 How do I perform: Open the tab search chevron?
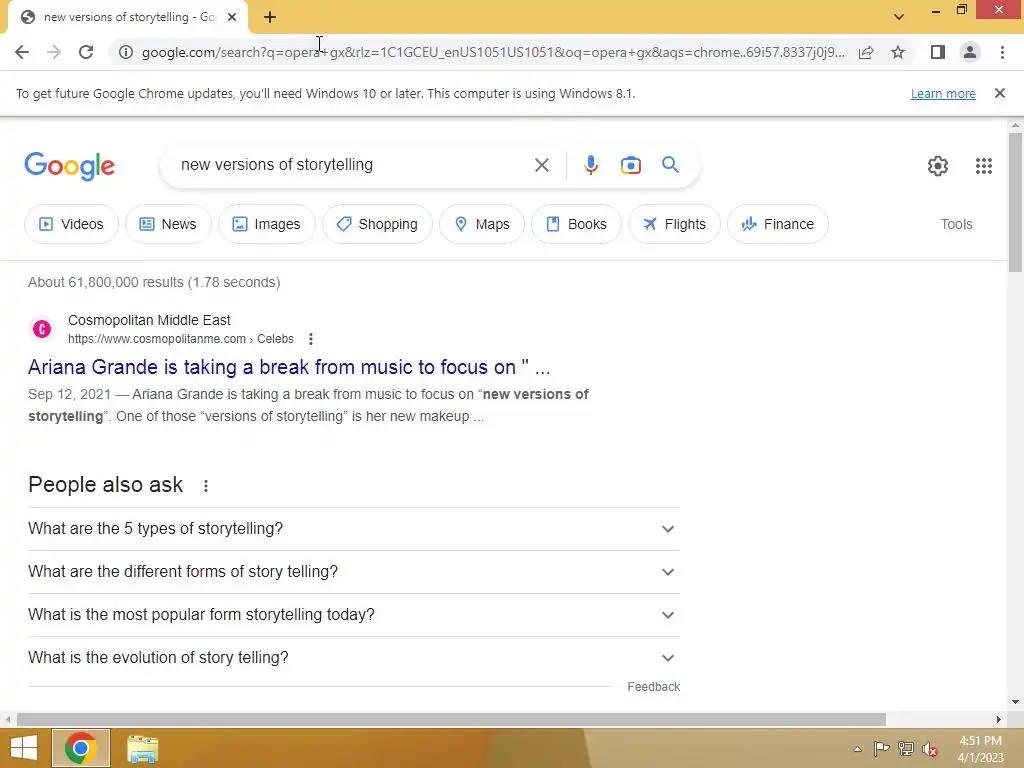click(x=899, y=17)
